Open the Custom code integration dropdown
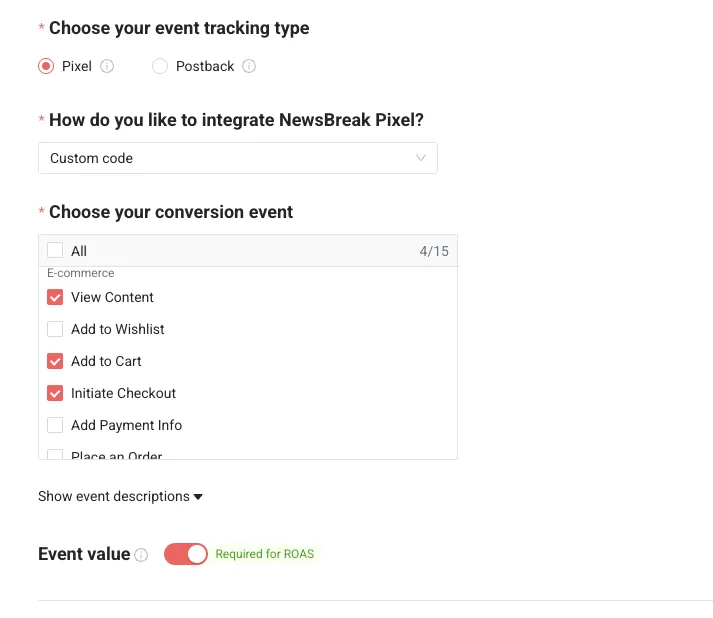This screenshot has width=713, height=618. click(237, 158)
